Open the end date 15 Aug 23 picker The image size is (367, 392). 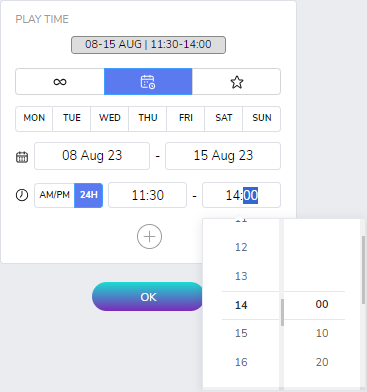tap(223, 156)
